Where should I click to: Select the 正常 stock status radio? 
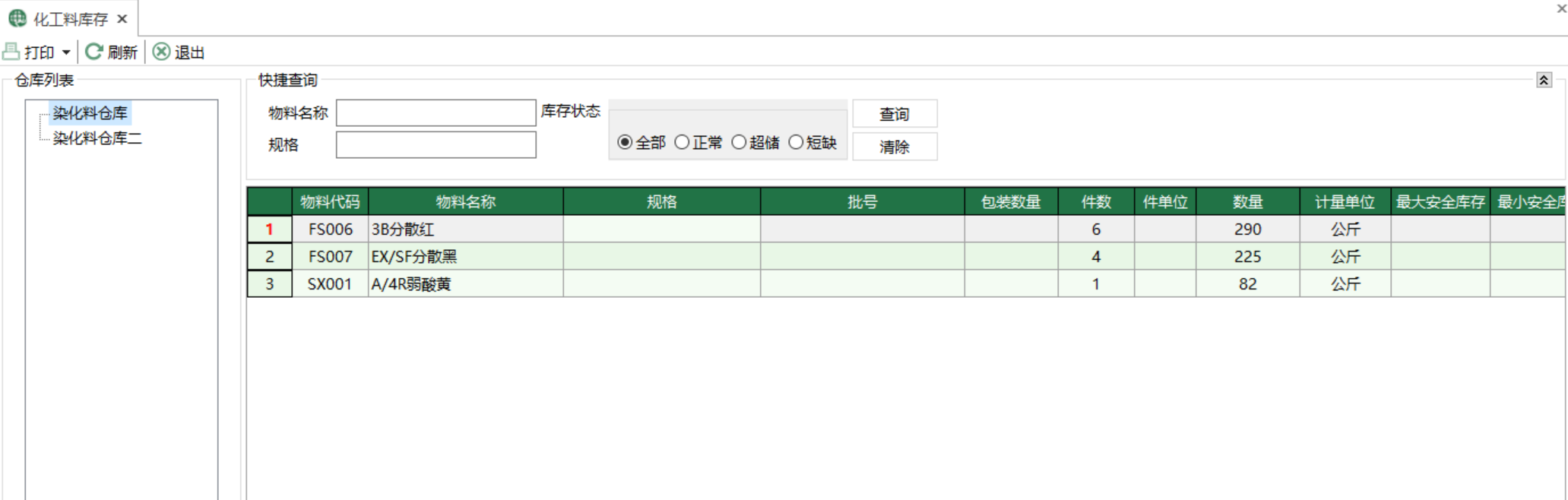[x=682, y=142]
